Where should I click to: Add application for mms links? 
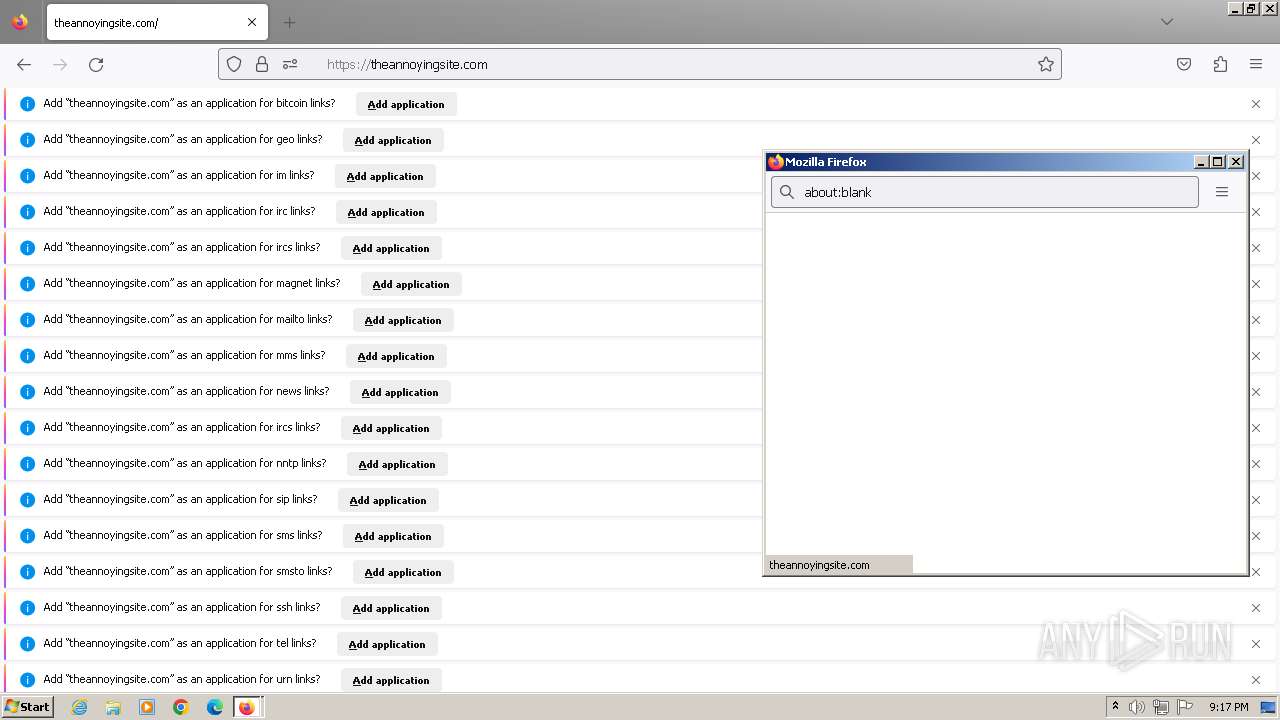coord(396,356)
